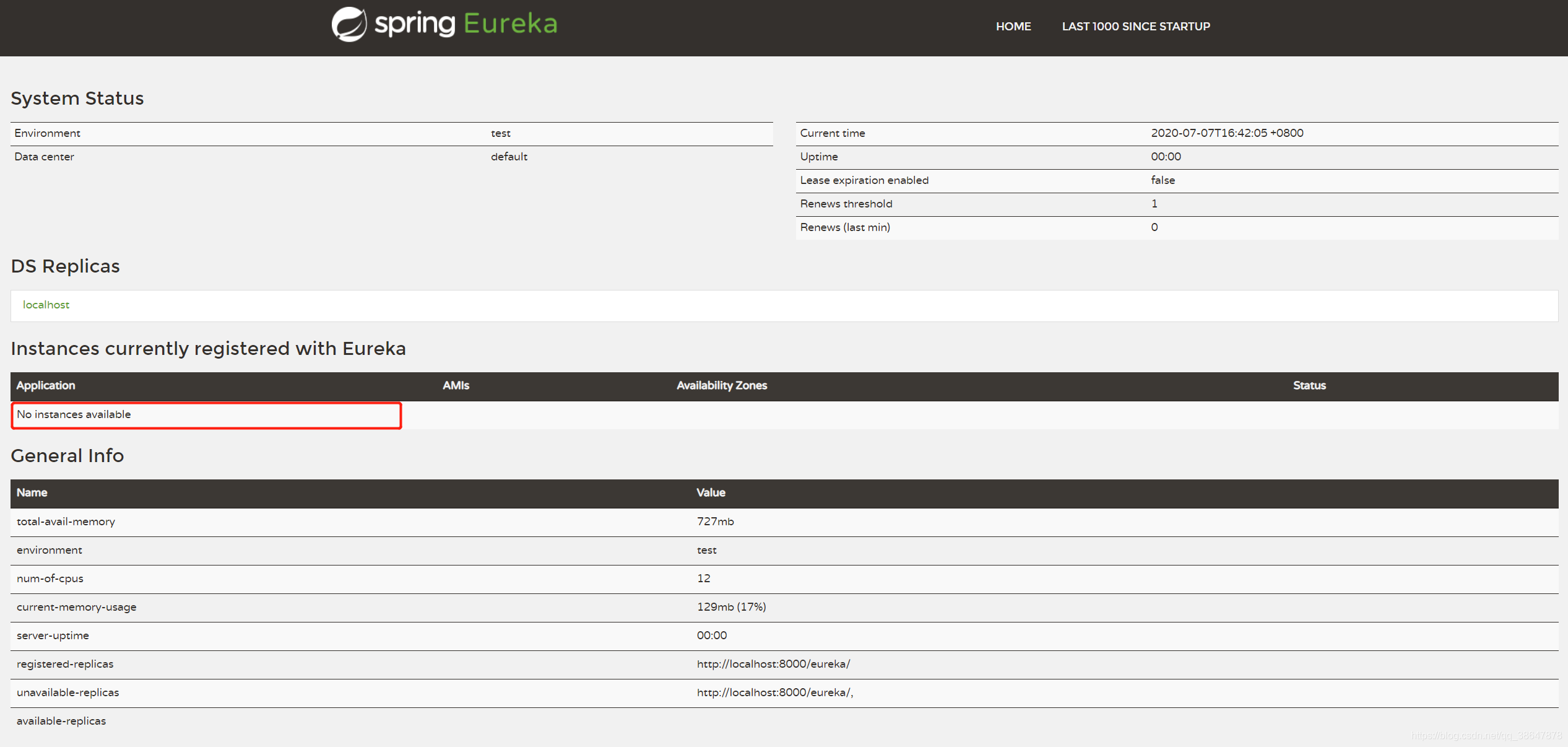Click the num-of-cpus value 12

(x=703, y=579)
